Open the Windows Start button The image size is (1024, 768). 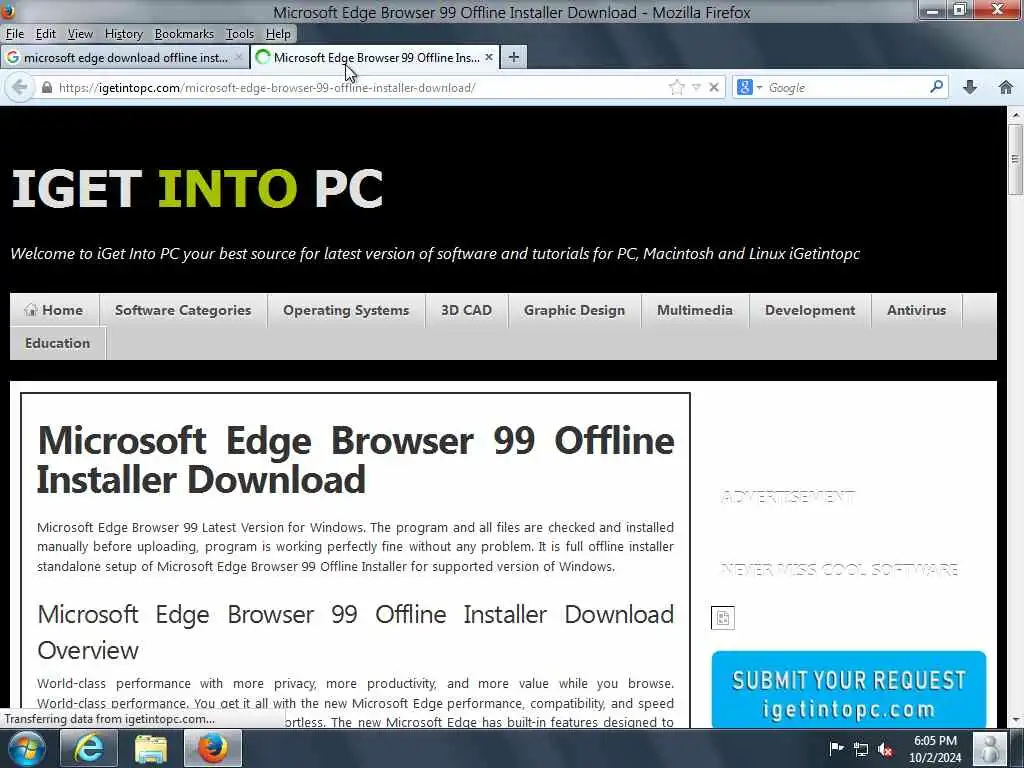pyautogui.click(x=26, y=748)
